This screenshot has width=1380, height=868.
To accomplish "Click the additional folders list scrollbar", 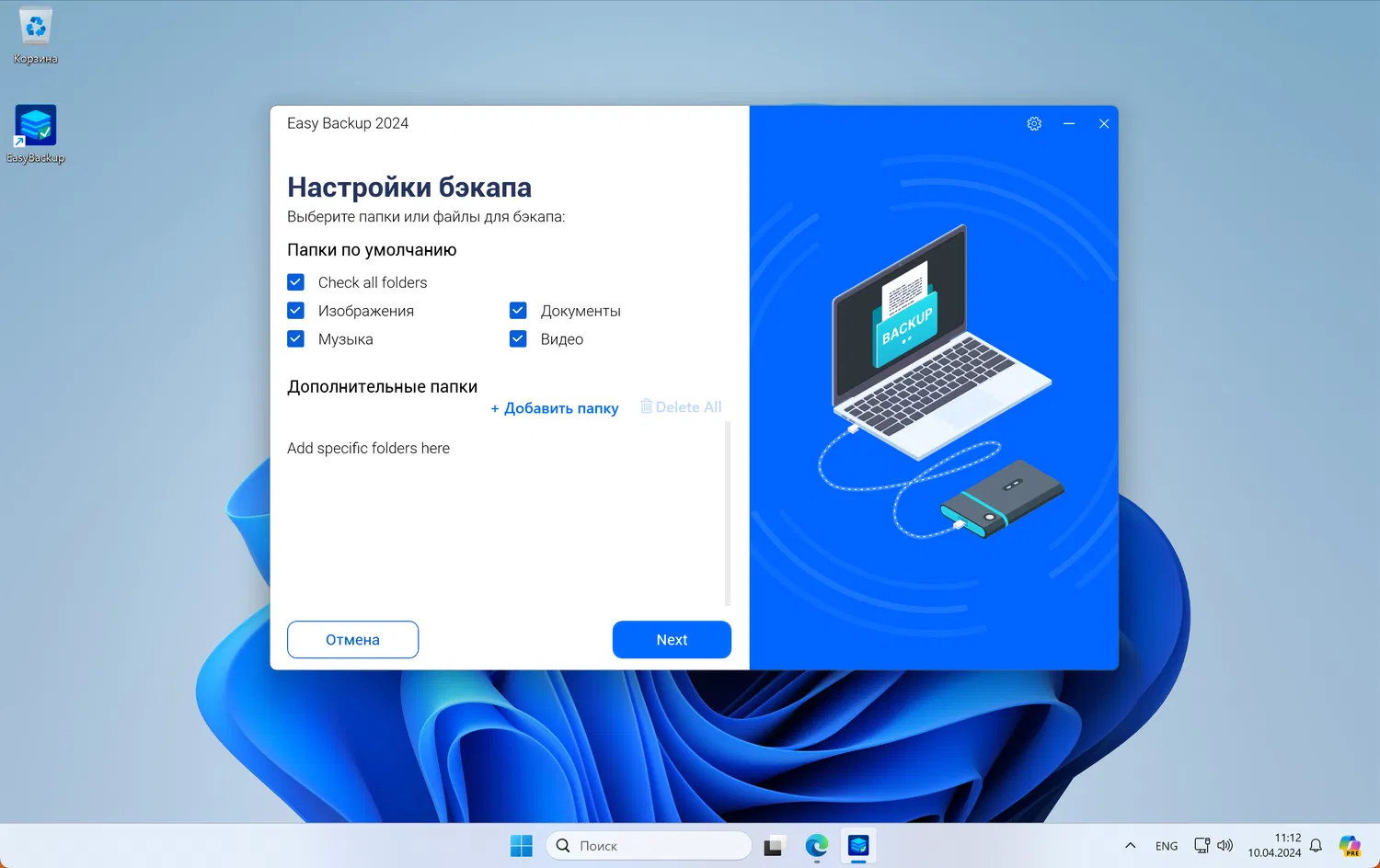I will [728, 513].
